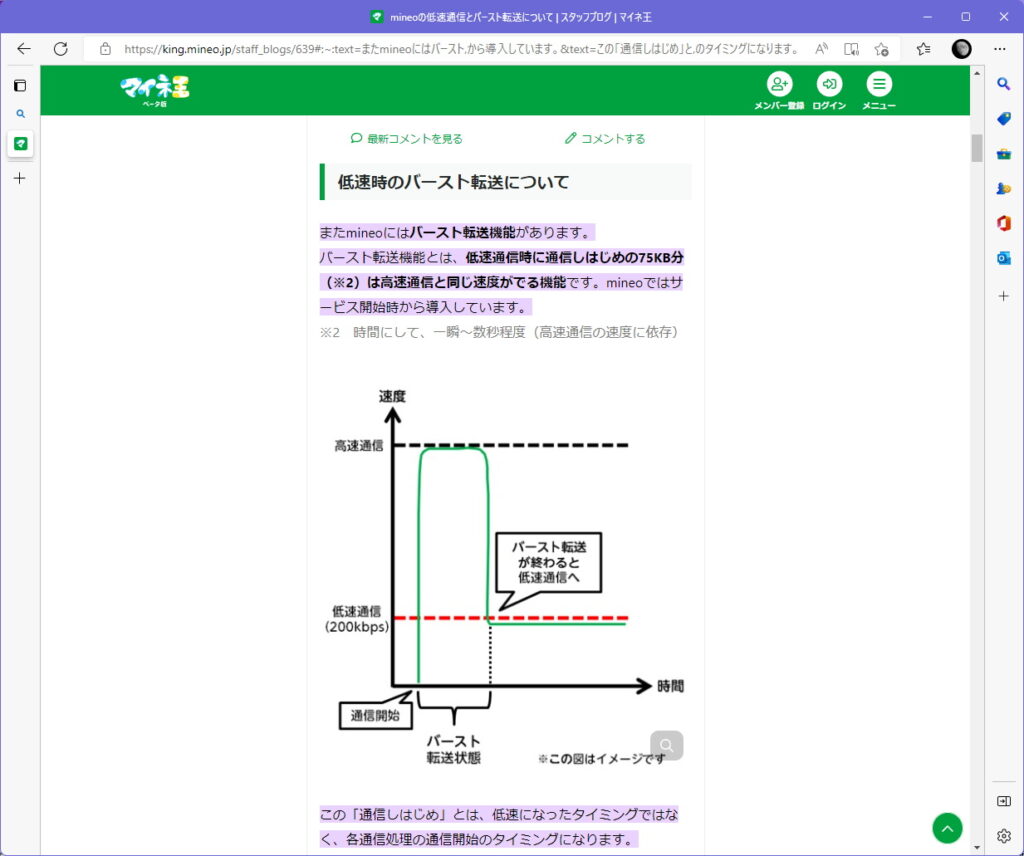Open Edge sidebar shopping tag icon

click(1004, 118)
